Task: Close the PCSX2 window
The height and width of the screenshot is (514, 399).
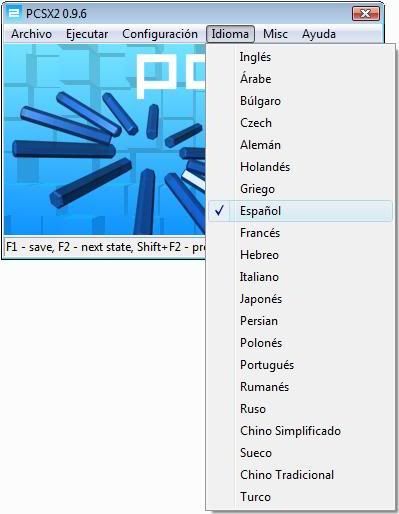Action: point(366,14)
